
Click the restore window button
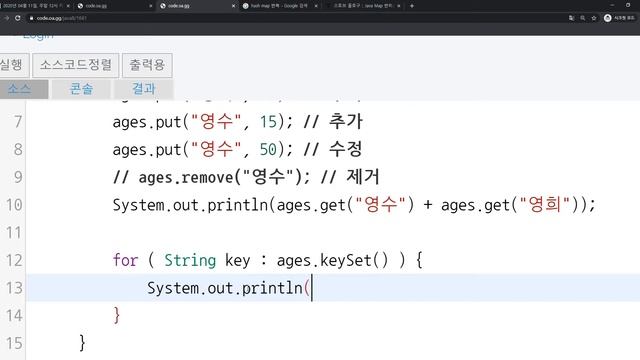pyautogui.click(x=628, y=5)
